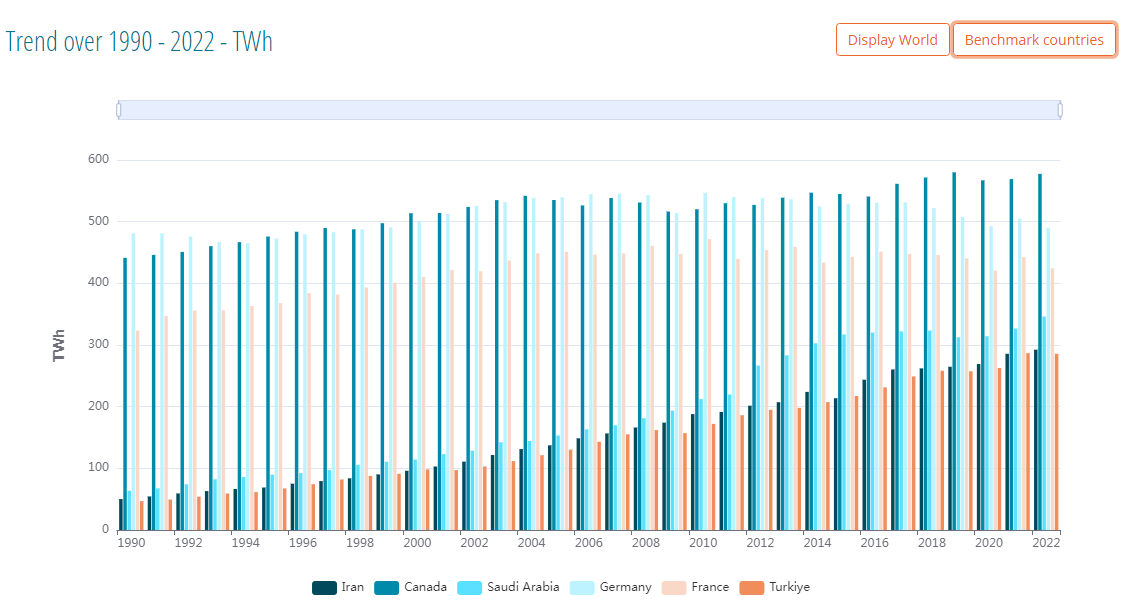1127x609 pixels.
Task: Click the Canada legend color swatch
Action: tap(387, 588)
